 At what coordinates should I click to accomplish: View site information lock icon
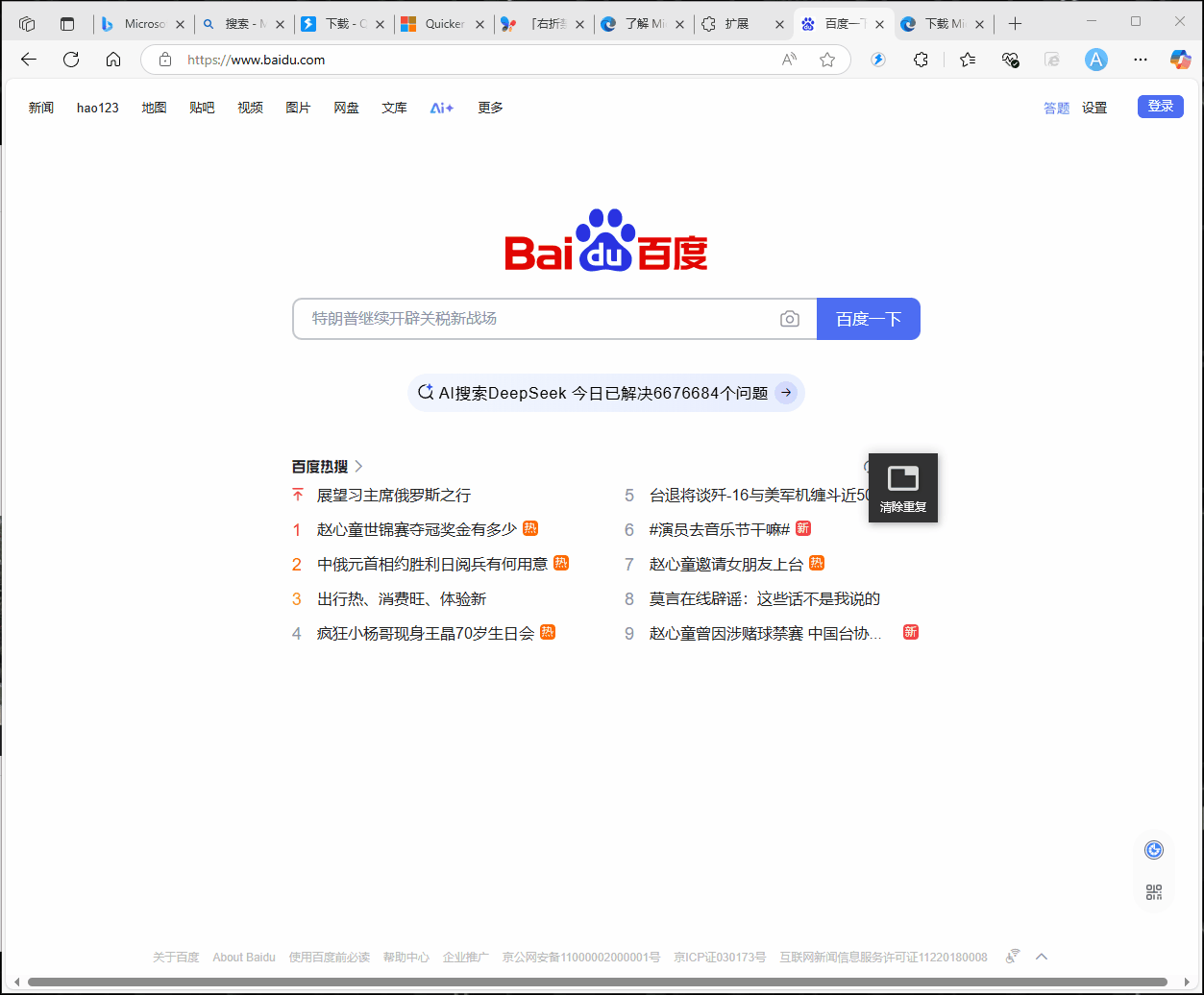(x=165, y=60)
